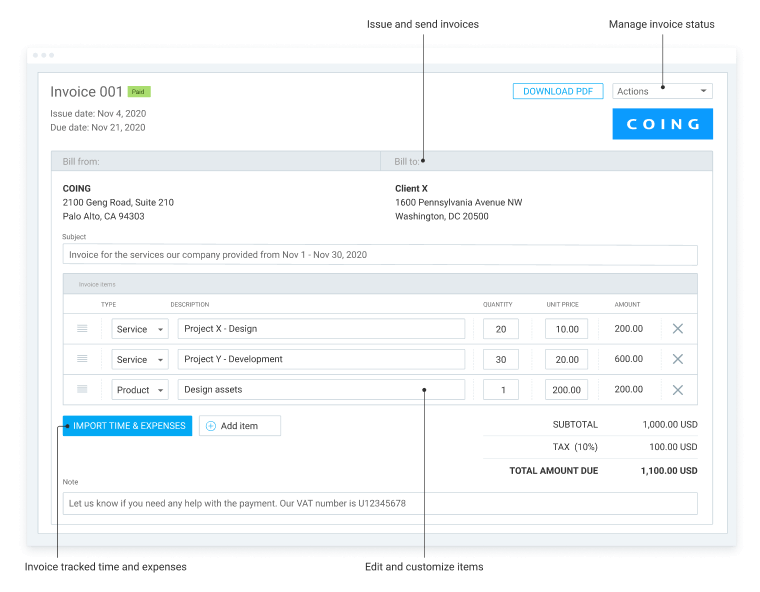Click the amount 600.00 cell

coord(629,359)
